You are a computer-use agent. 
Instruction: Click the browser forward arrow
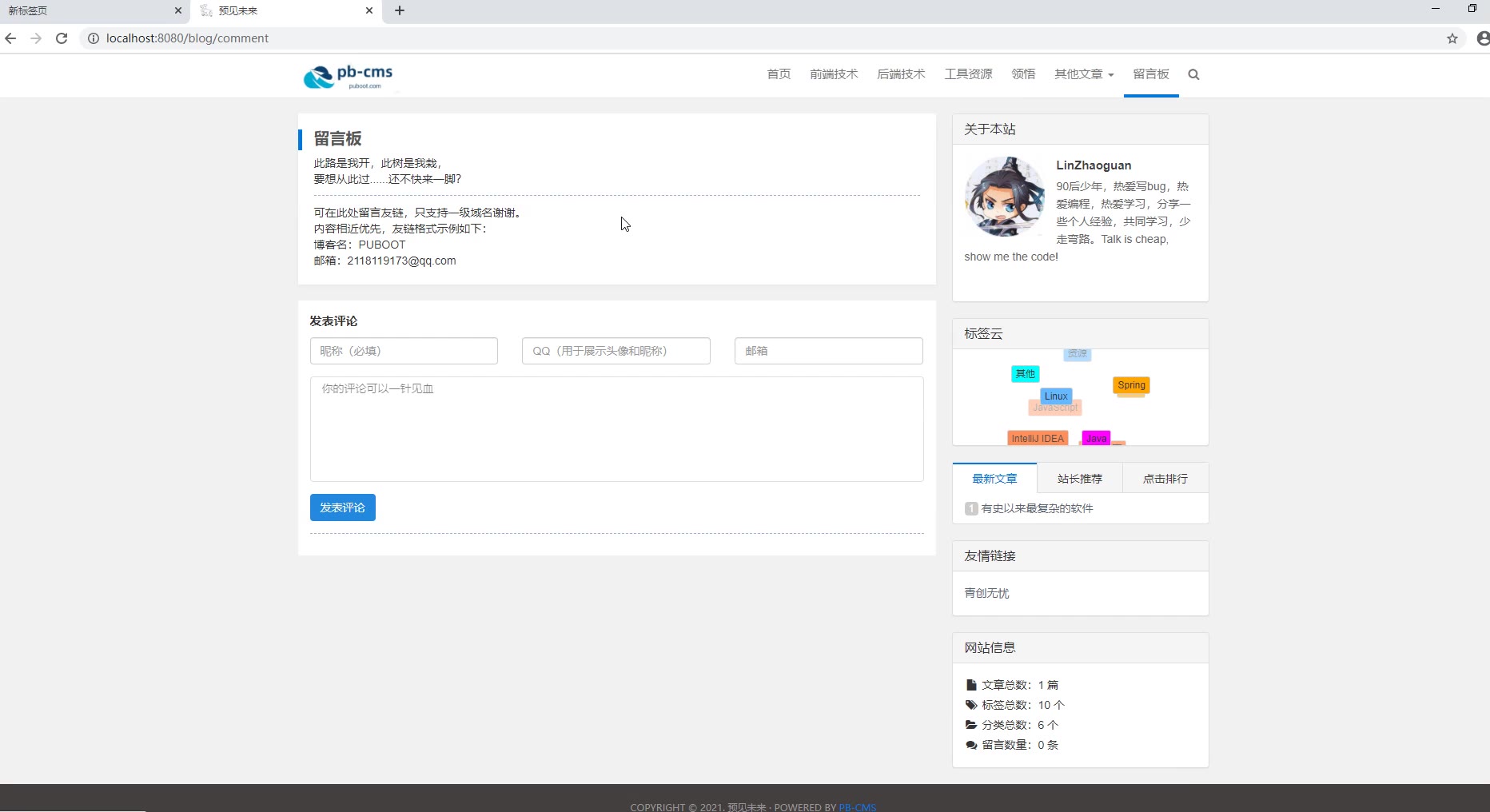pos(36,38)
